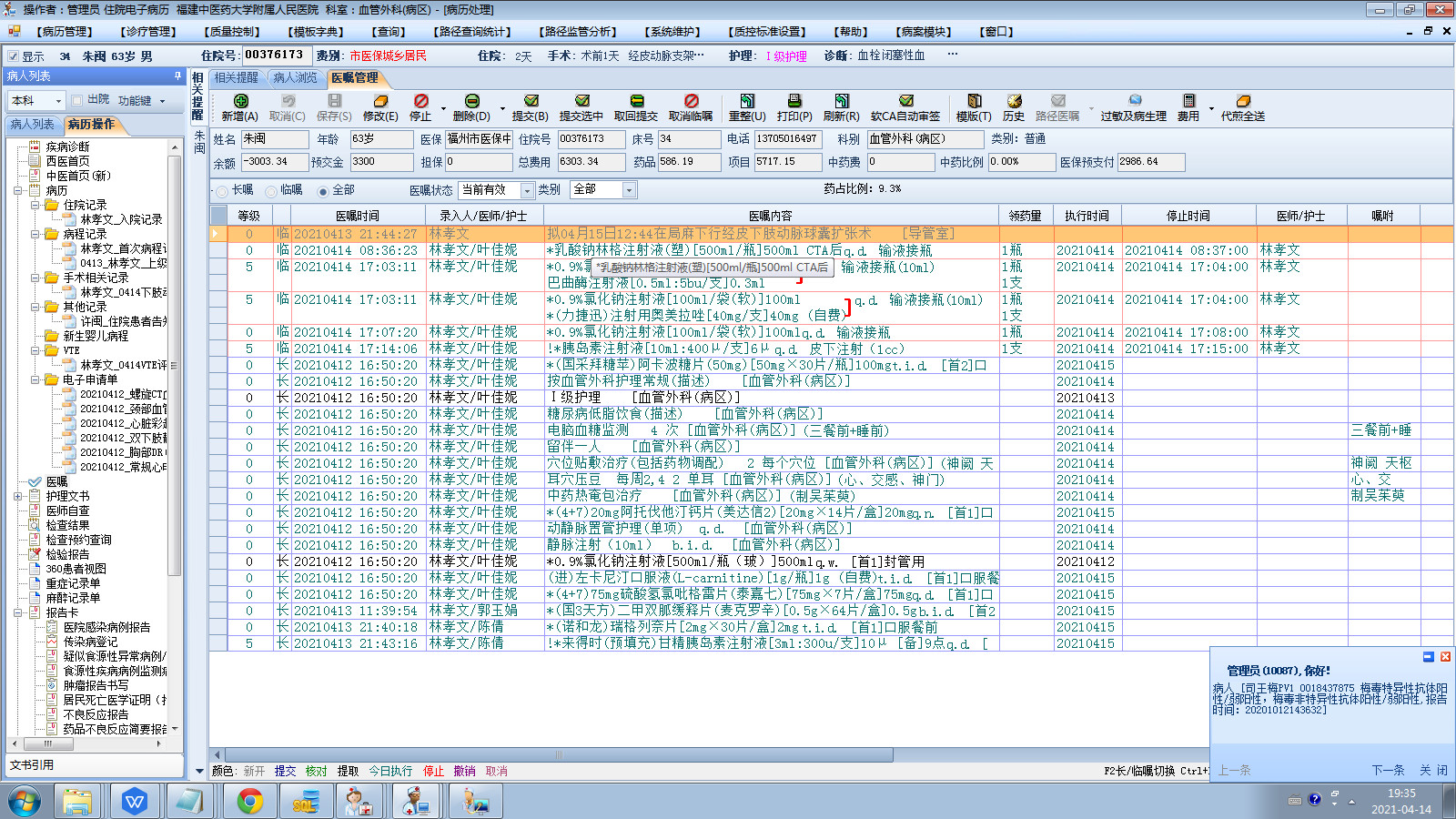Click the 提交选中 submit selected icon

[581, 101]
